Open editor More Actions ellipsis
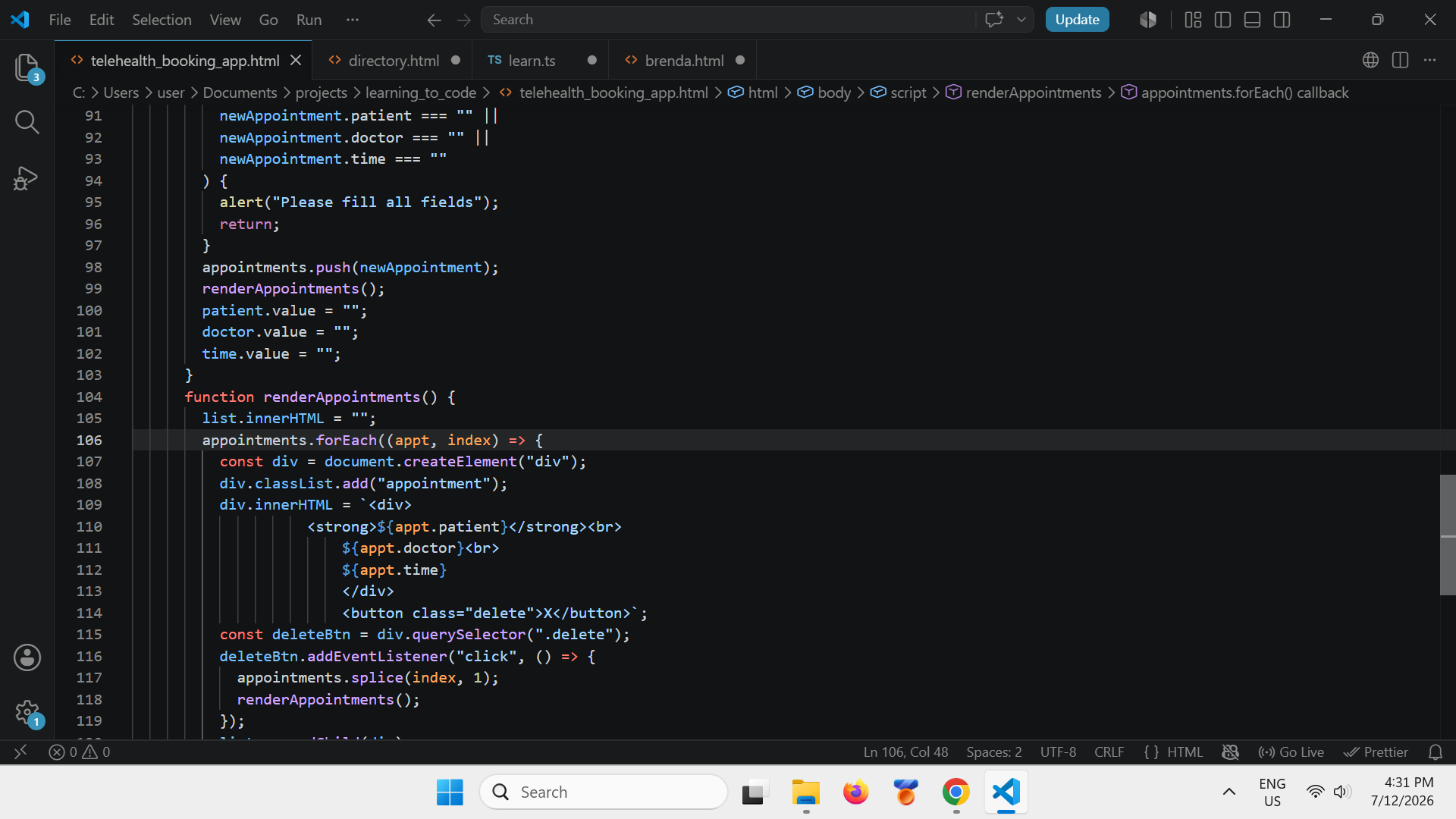The height and width of the screenshot is (819, 1456). point(1429,60)
